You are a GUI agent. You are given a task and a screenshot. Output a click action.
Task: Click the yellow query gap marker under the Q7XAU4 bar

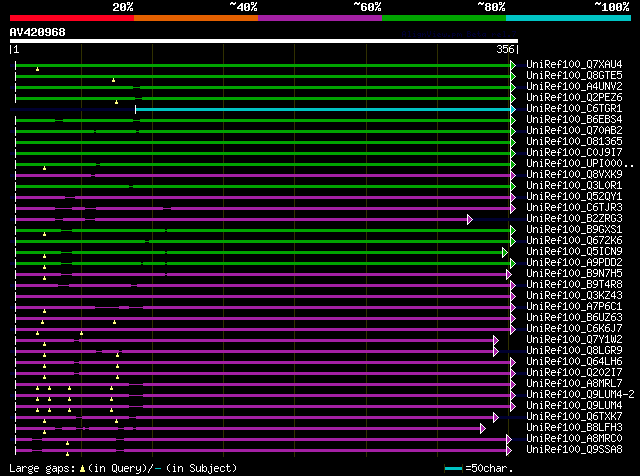[x=38, y=69]
